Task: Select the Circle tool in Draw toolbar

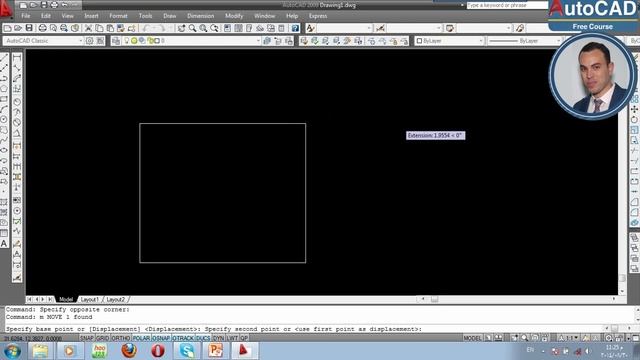Action: (4, 120)
